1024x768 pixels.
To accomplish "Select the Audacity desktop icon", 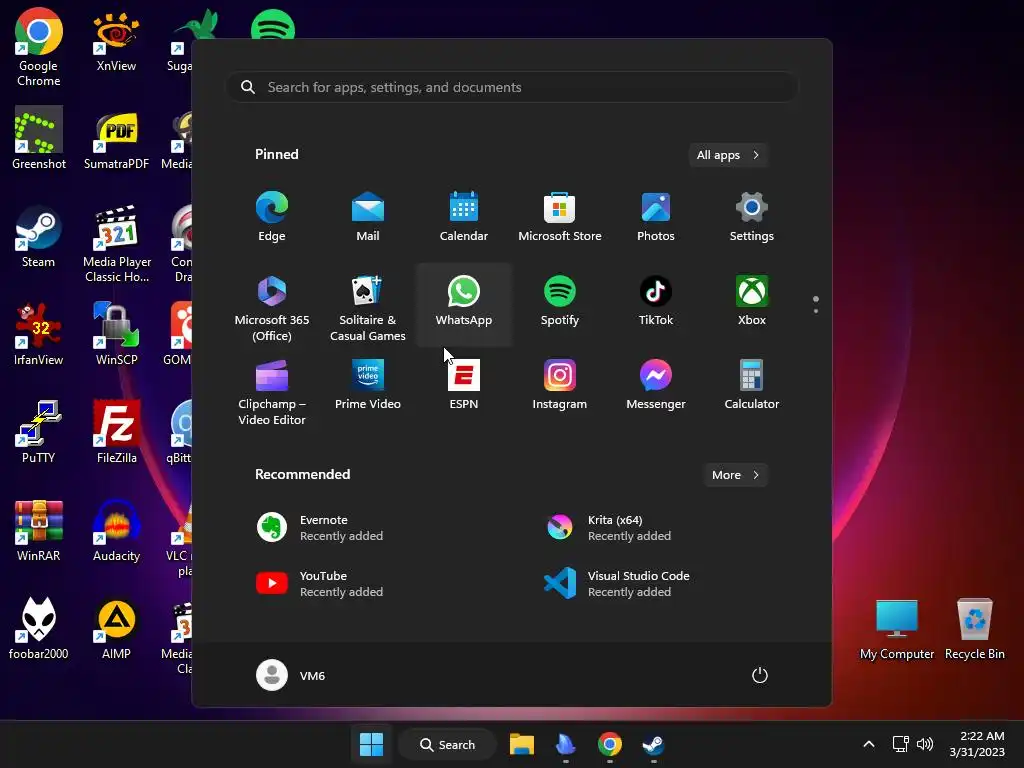I will [116, 530].
